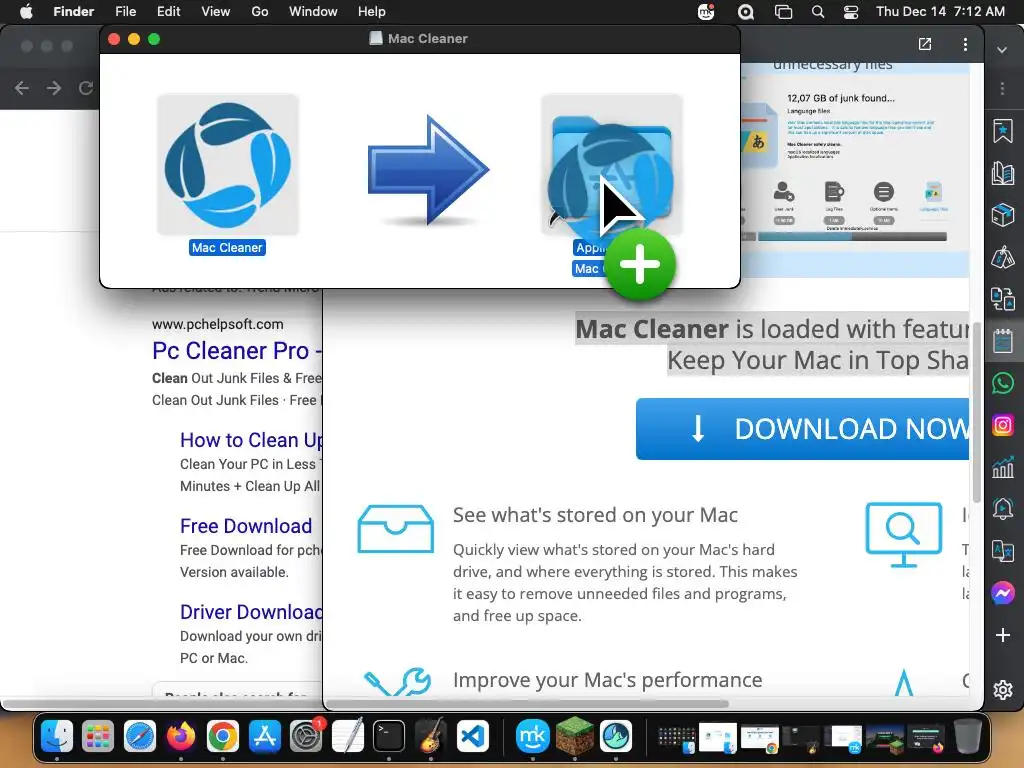Open Launchpad in the Dock
Viewport: 1024px width, 768px height.
[98, 737]
